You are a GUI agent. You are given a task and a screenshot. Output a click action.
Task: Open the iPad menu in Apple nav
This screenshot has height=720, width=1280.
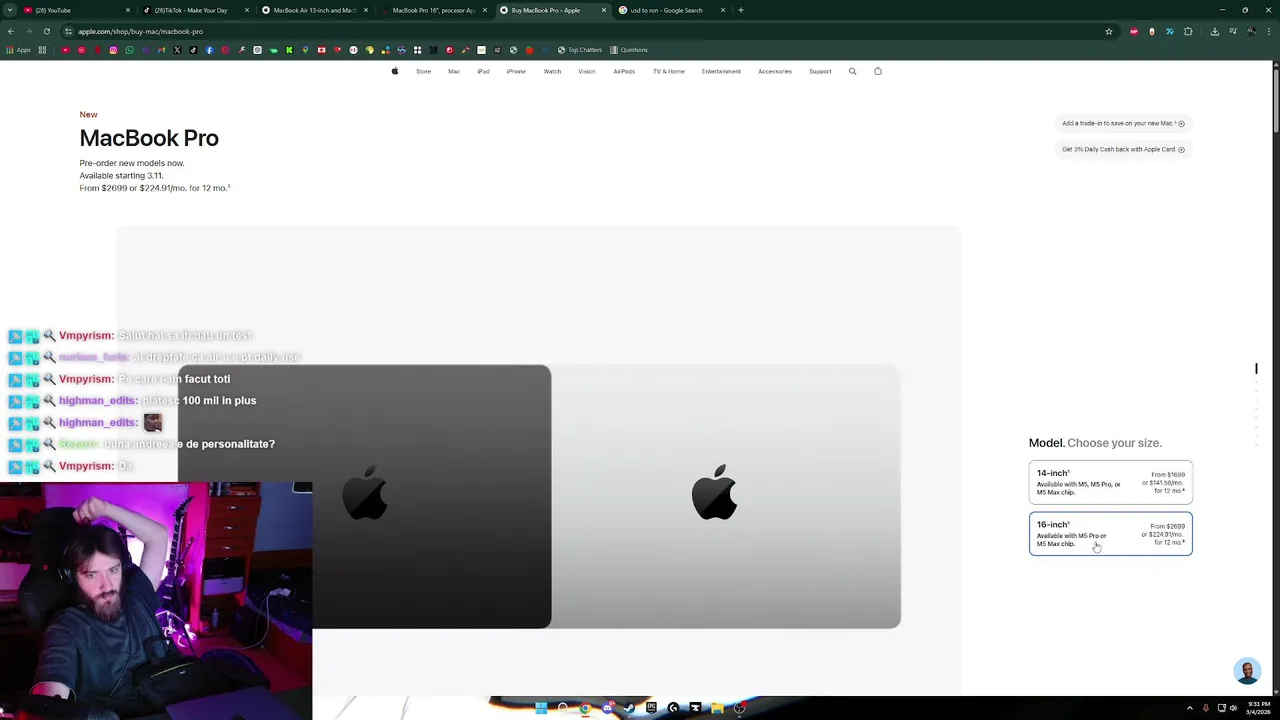(x=483, y=71)
